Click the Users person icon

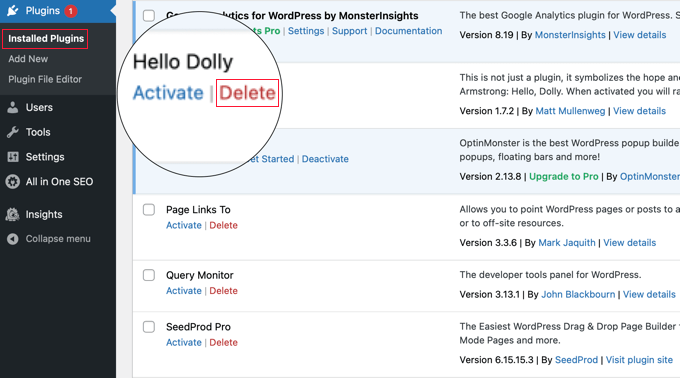click(13, 108)
